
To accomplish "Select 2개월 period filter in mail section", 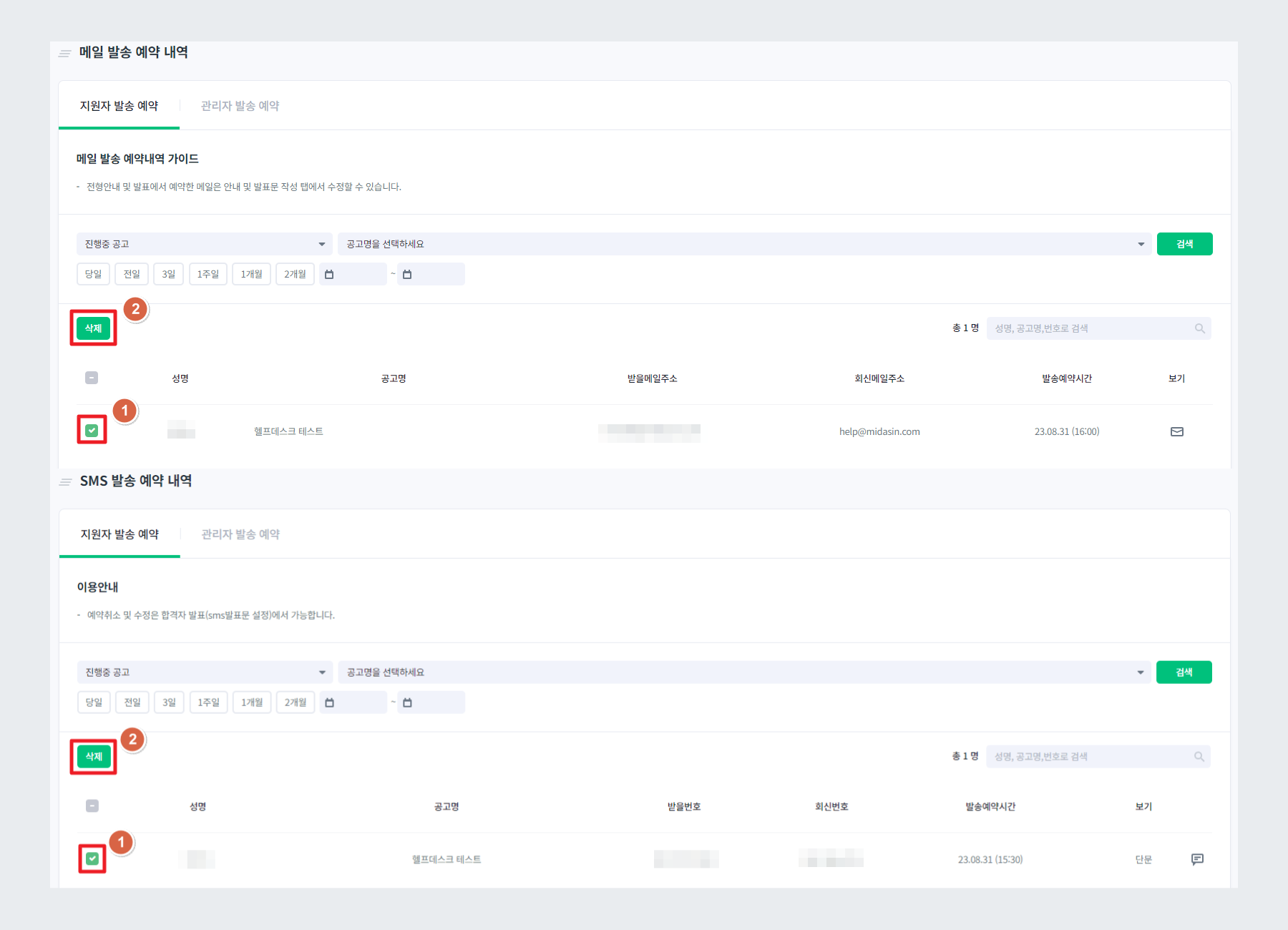I will pos(295,274).
